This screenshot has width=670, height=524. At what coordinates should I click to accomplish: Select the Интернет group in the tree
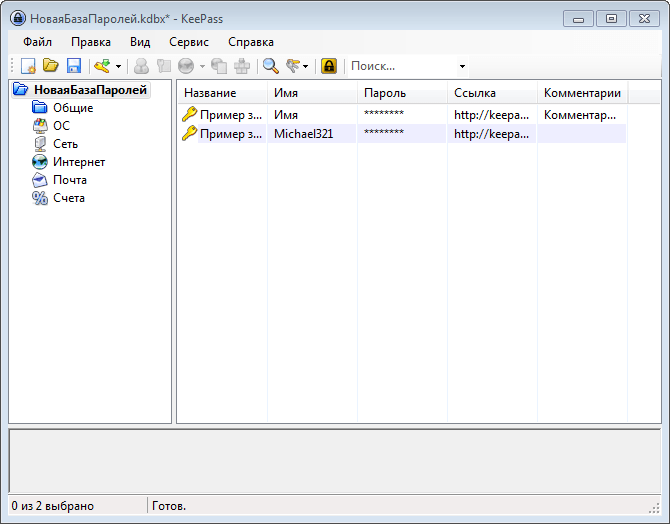pyautogui.click(x=79, y=162)
